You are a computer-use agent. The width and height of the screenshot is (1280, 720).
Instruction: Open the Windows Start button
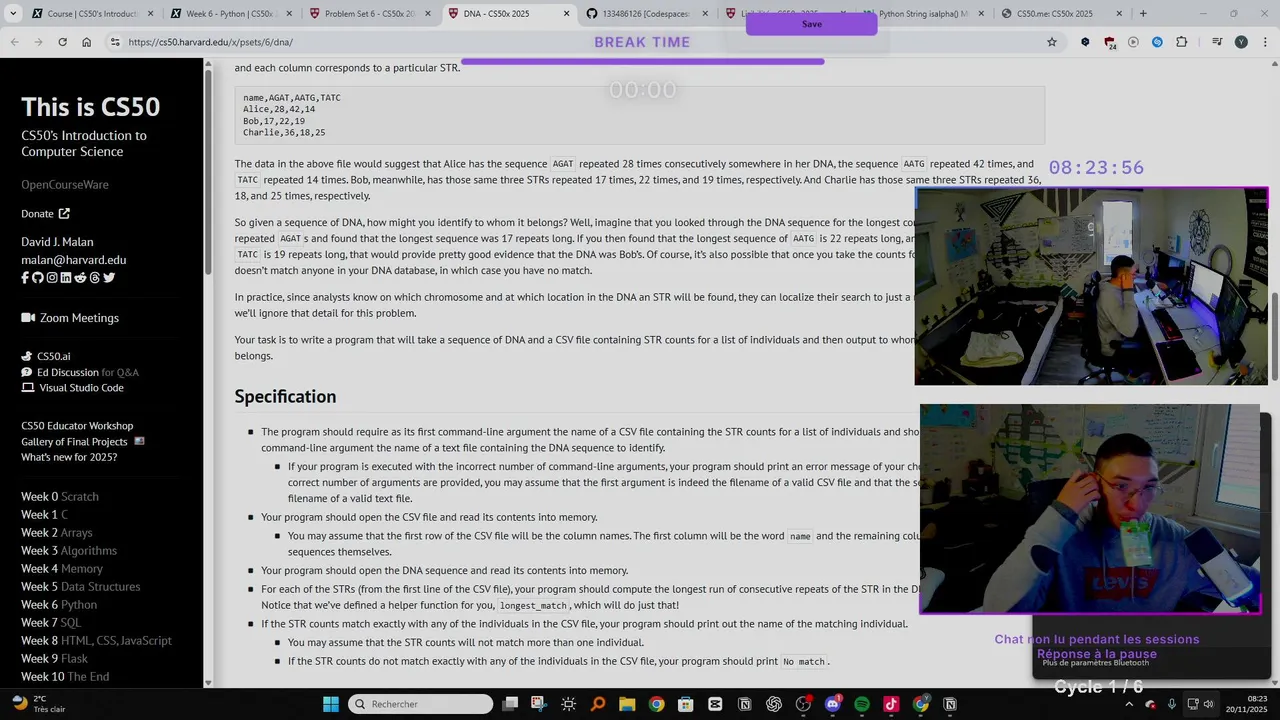click(x=331, y=704)
